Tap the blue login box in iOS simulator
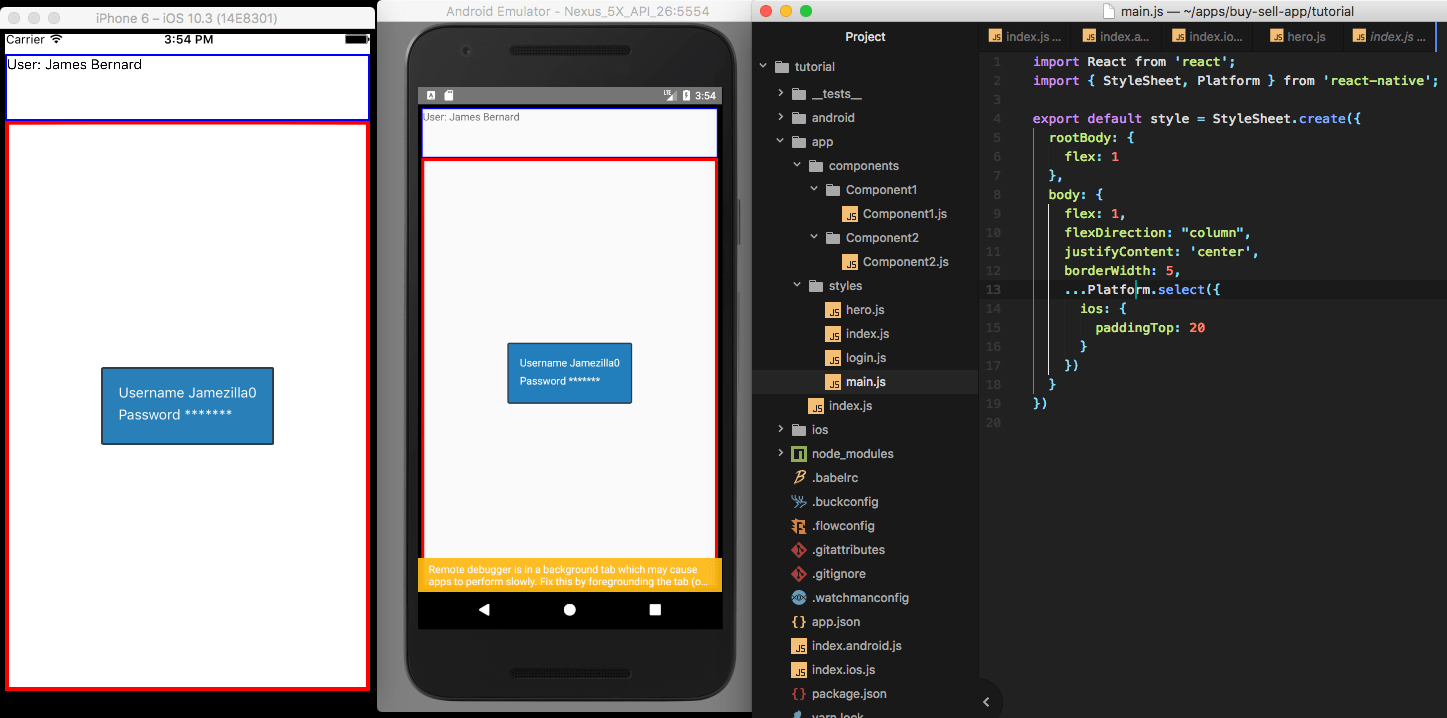 (x=187, y=405)
